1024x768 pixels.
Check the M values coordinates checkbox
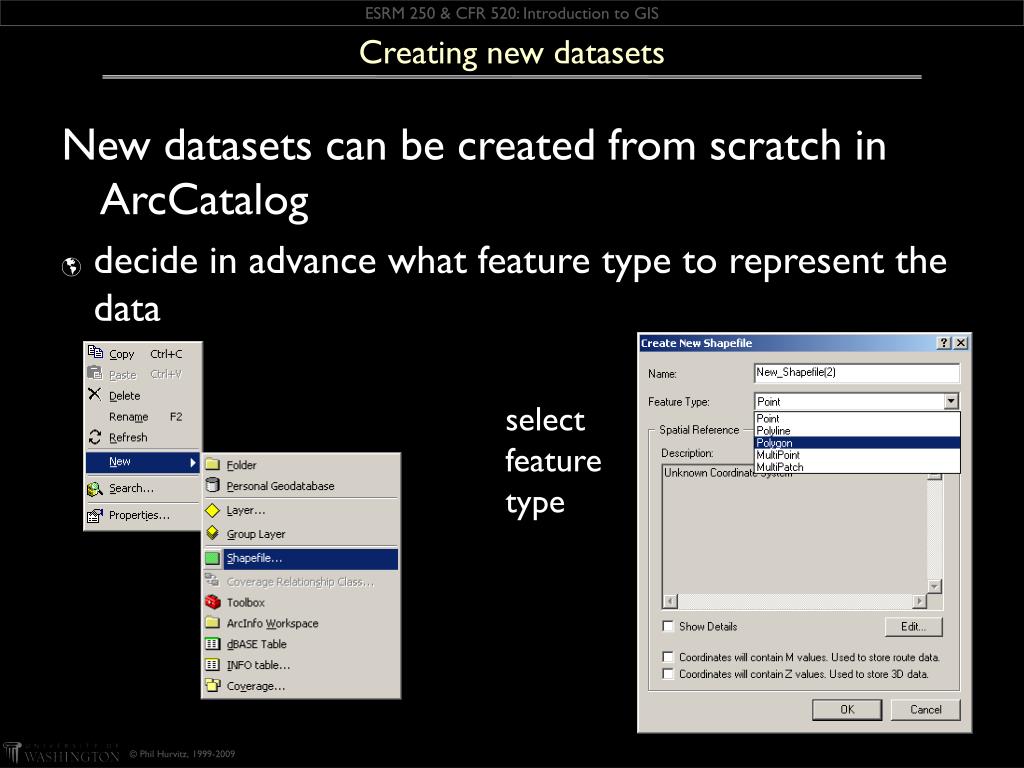(667, 657)
